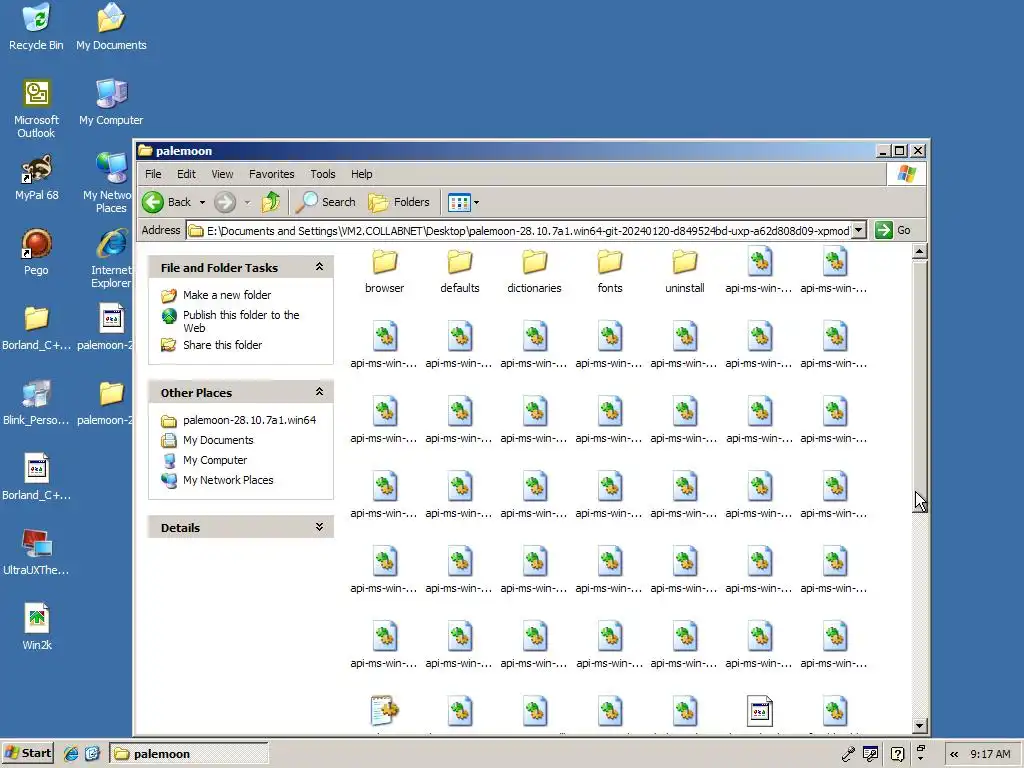Expand the Details panel
The width and height of the screenshot is (1024, 768).
(319, 526)
